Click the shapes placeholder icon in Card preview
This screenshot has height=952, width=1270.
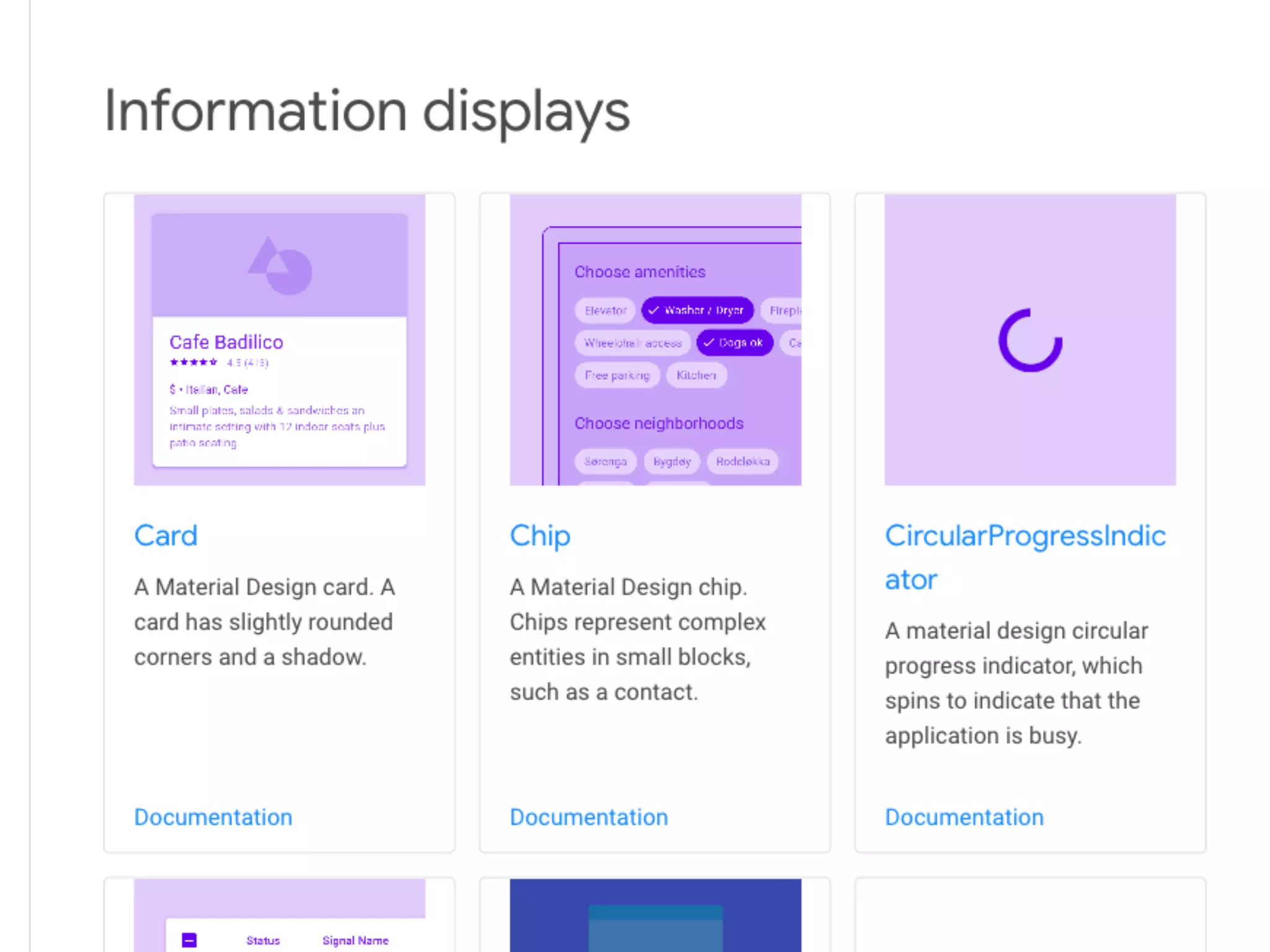280,266
